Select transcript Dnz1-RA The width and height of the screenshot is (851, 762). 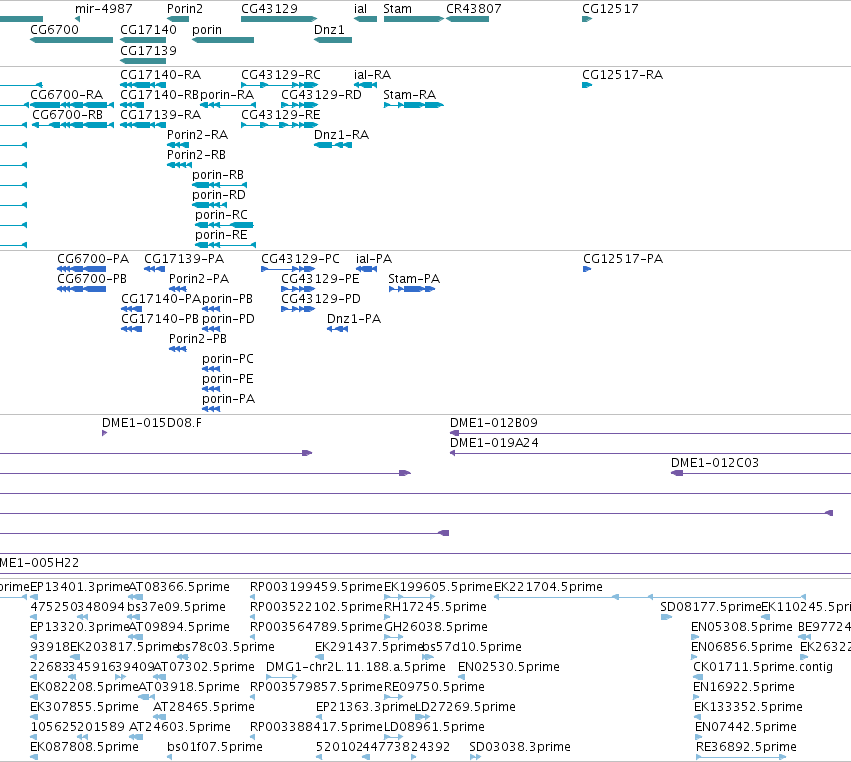click(341, 135)
